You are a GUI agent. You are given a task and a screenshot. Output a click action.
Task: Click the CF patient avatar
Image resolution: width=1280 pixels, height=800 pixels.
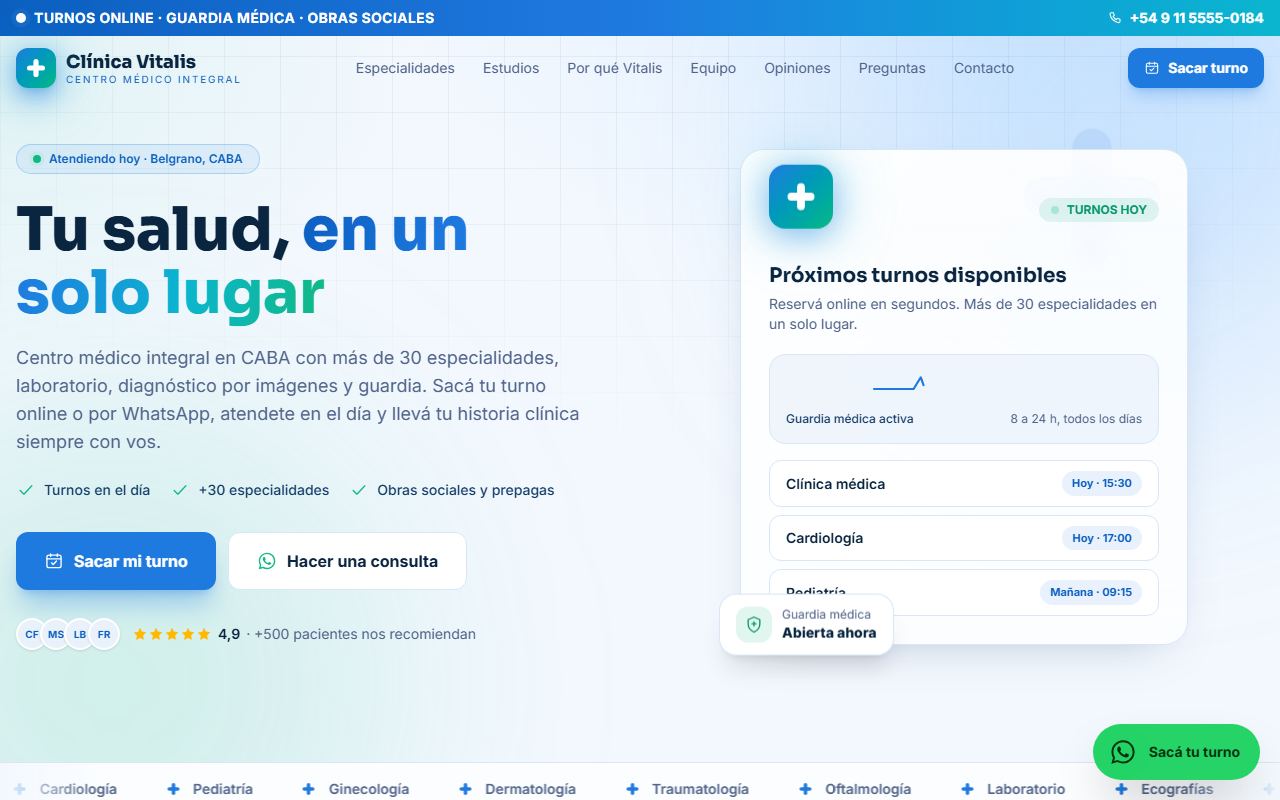[x=32, y=634]
